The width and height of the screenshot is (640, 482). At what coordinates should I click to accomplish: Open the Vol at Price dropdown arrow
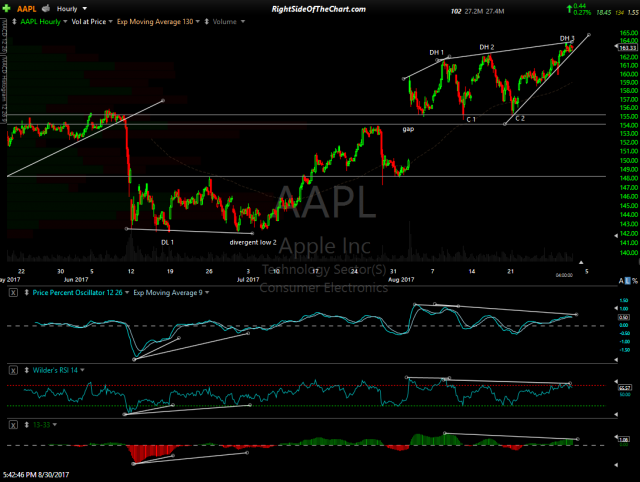[110, 21]
